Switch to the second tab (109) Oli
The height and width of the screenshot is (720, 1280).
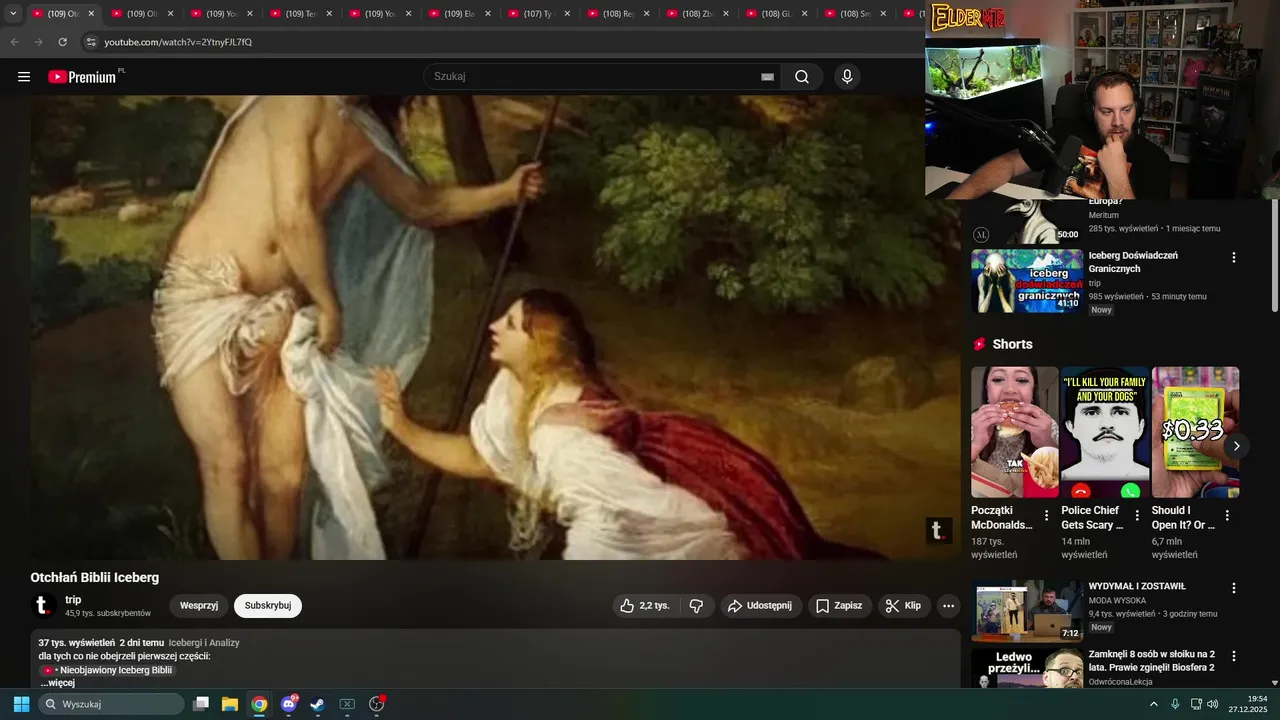point(143,14)
